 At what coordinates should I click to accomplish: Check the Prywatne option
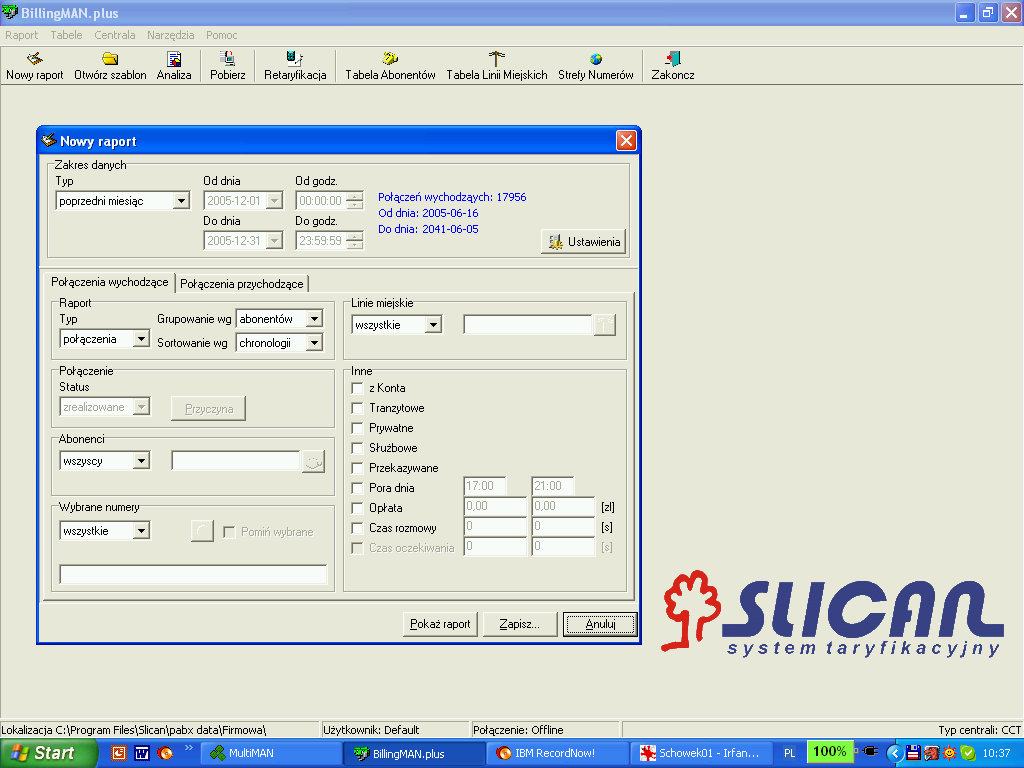(357, 428)
